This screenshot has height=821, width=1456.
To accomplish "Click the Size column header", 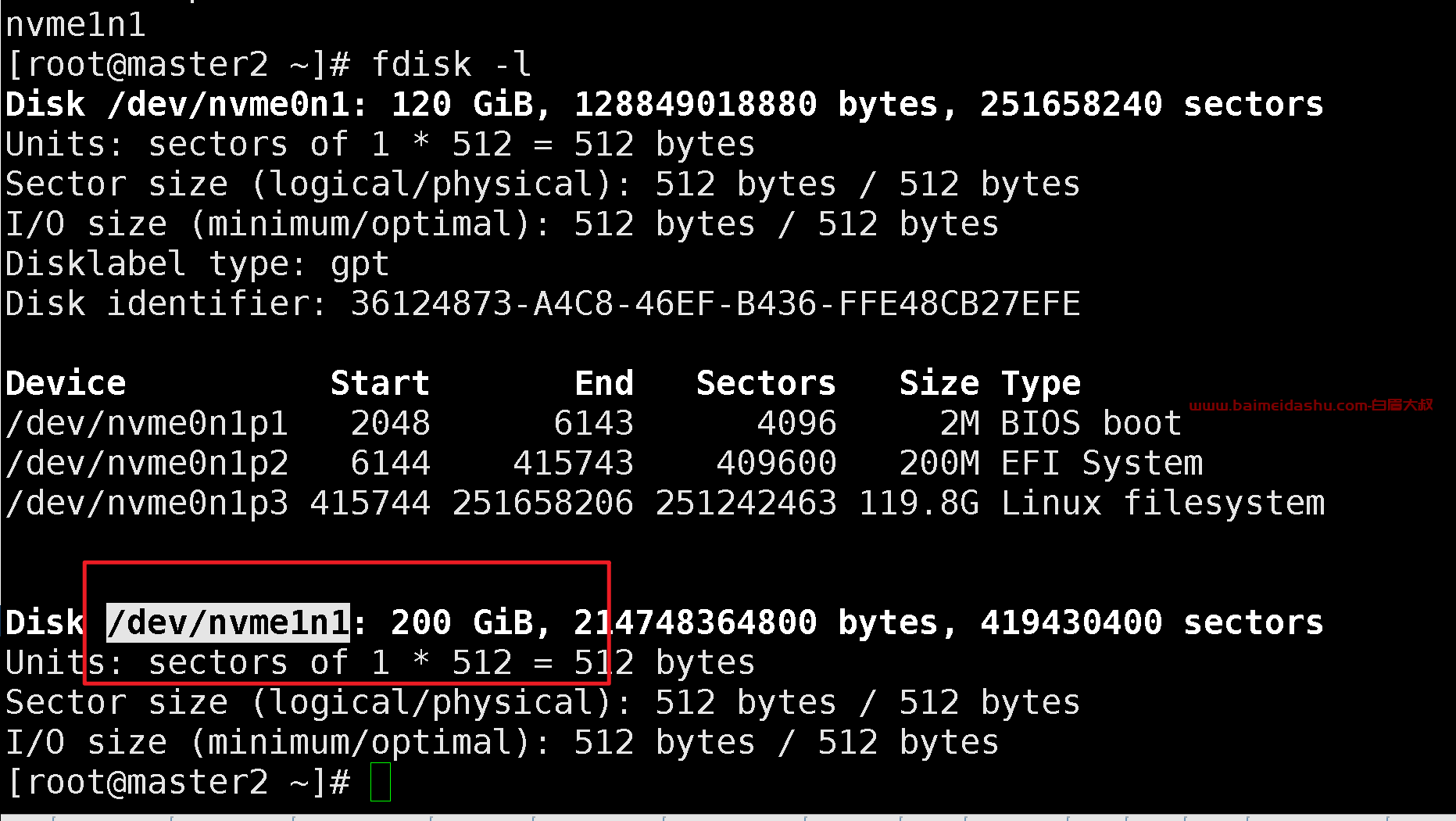I will click(939, 383).
